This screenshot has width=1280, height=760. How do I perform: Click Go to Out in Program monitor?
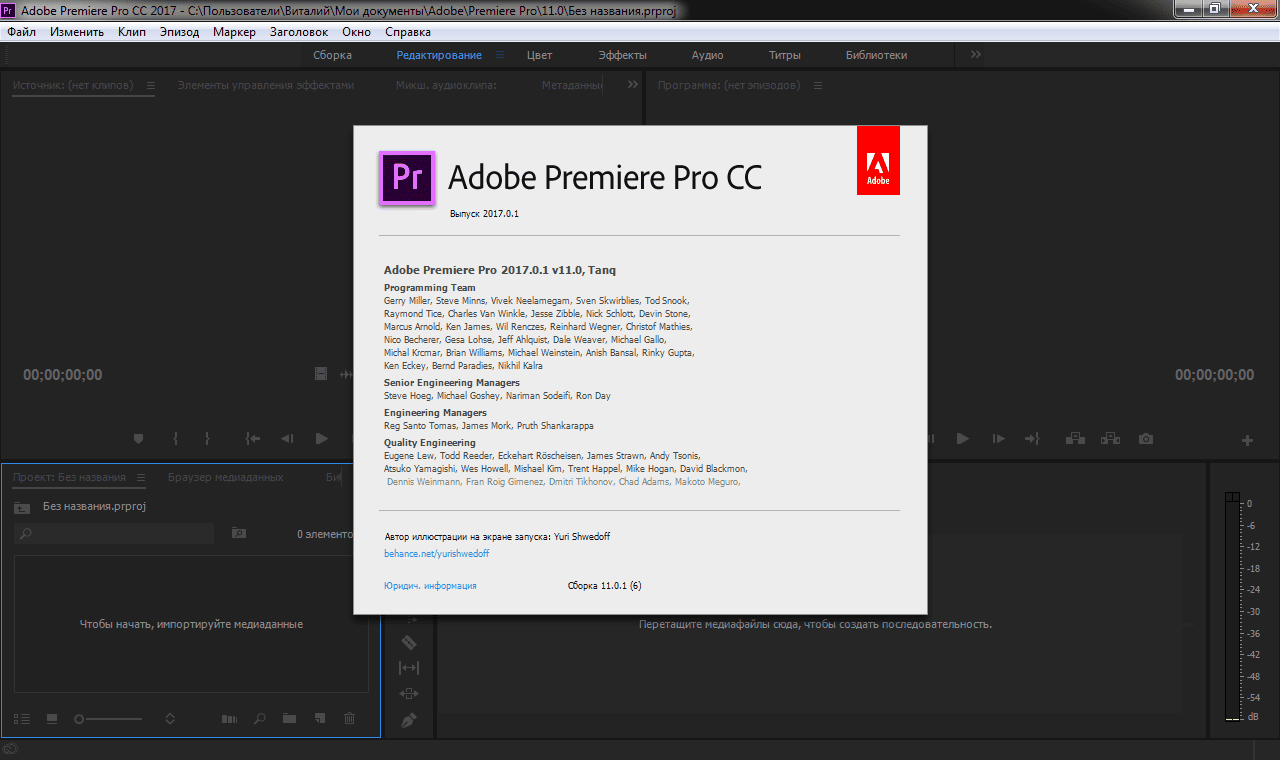tap(1032, 438)
